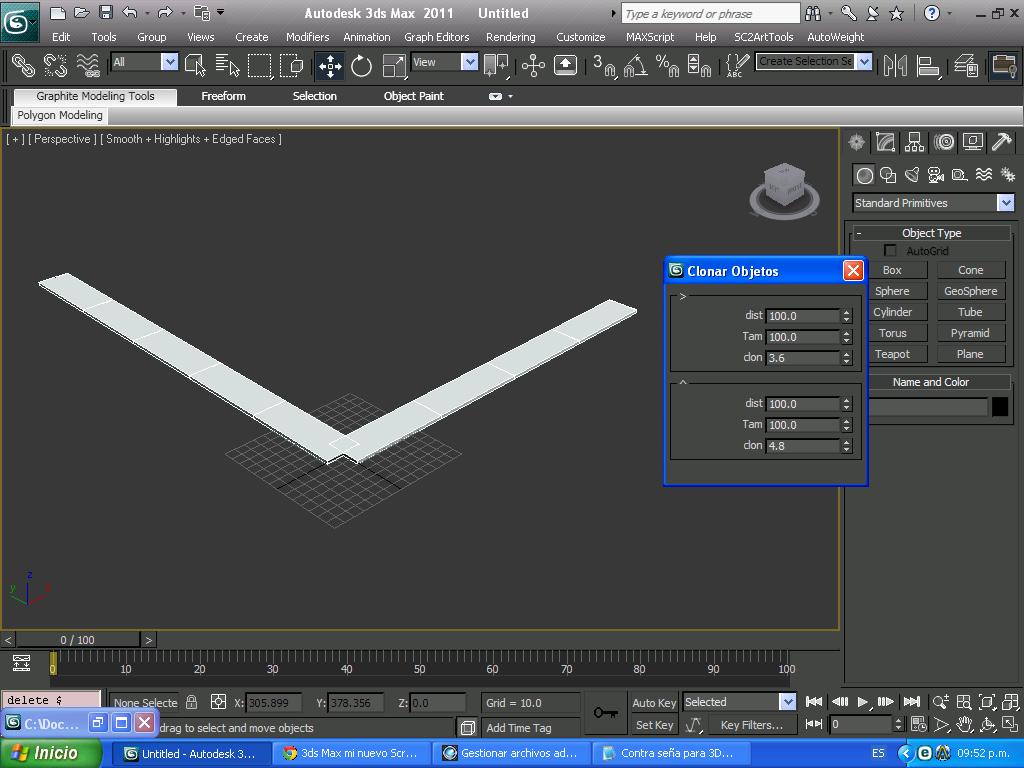Toggle Select and Manipulate
Image resolution: width=1024 pixels, height=768 pixels.
(x=534, y=65)
